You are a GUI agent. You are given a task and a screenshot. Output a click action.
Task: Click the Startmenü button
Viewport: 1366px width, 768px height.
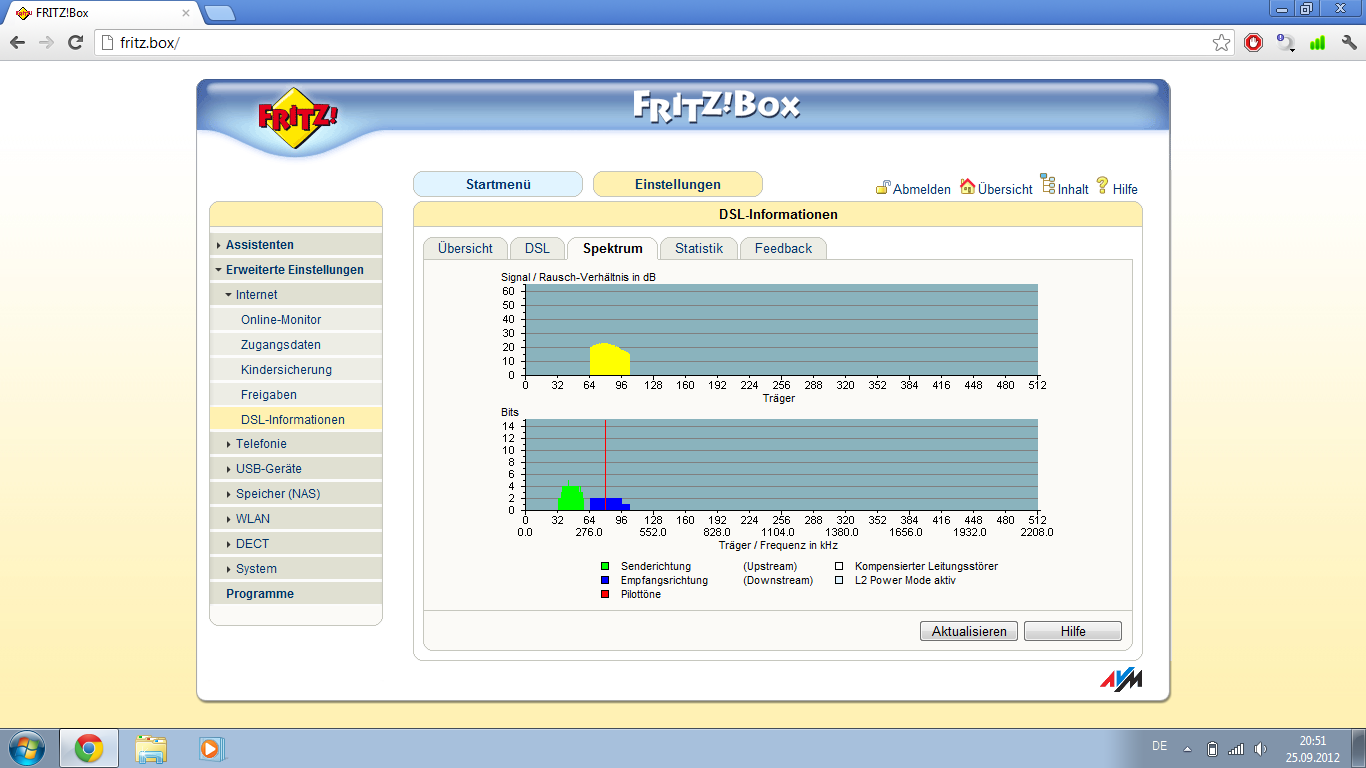[x=497, y=184]
